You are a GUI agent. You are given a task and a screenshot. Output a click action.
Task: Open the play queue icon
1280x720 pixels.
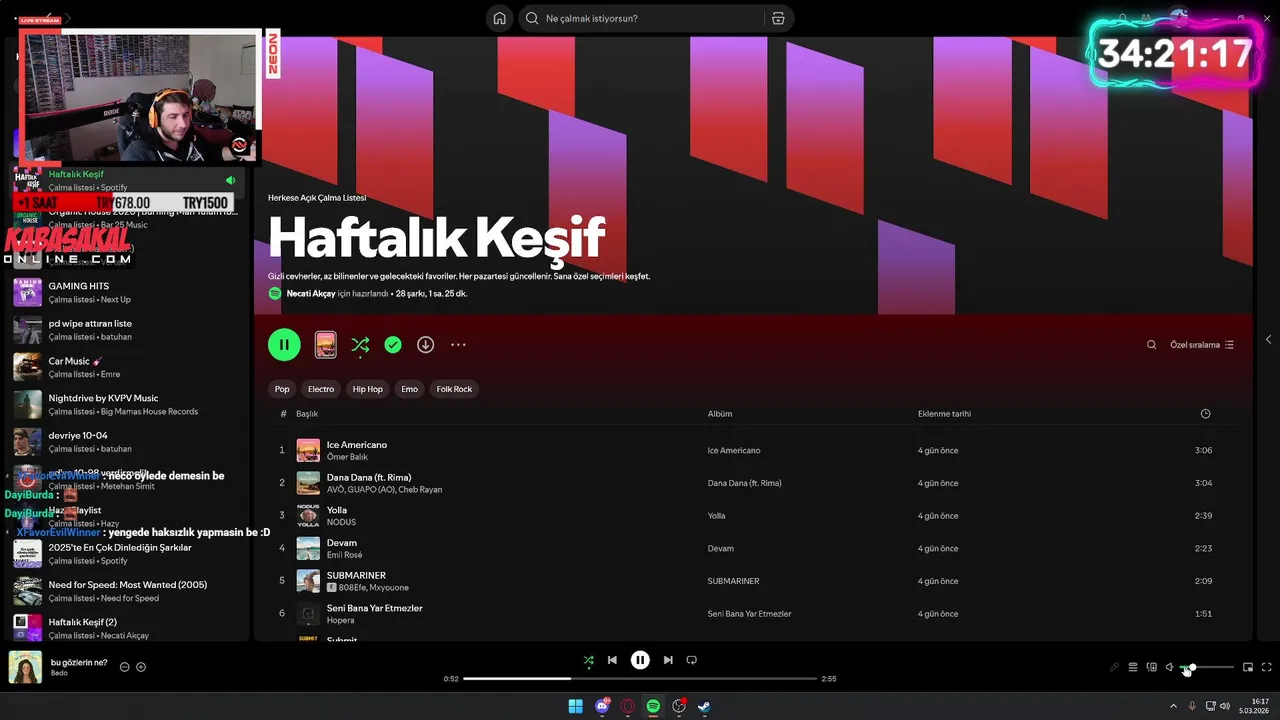1133,667
